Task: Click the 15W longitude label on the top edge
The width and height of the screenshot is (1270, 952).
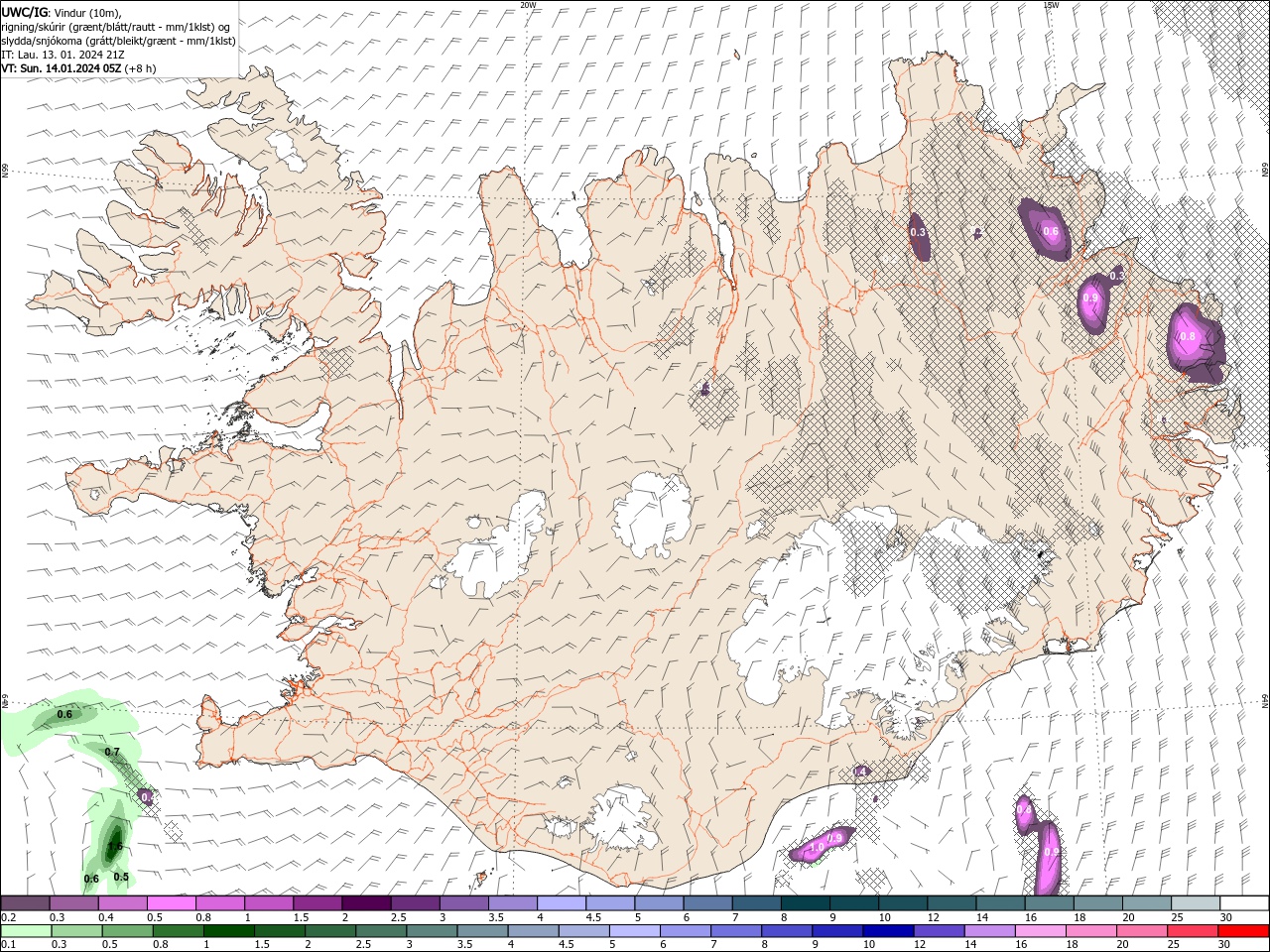Action: point(1051,5)
